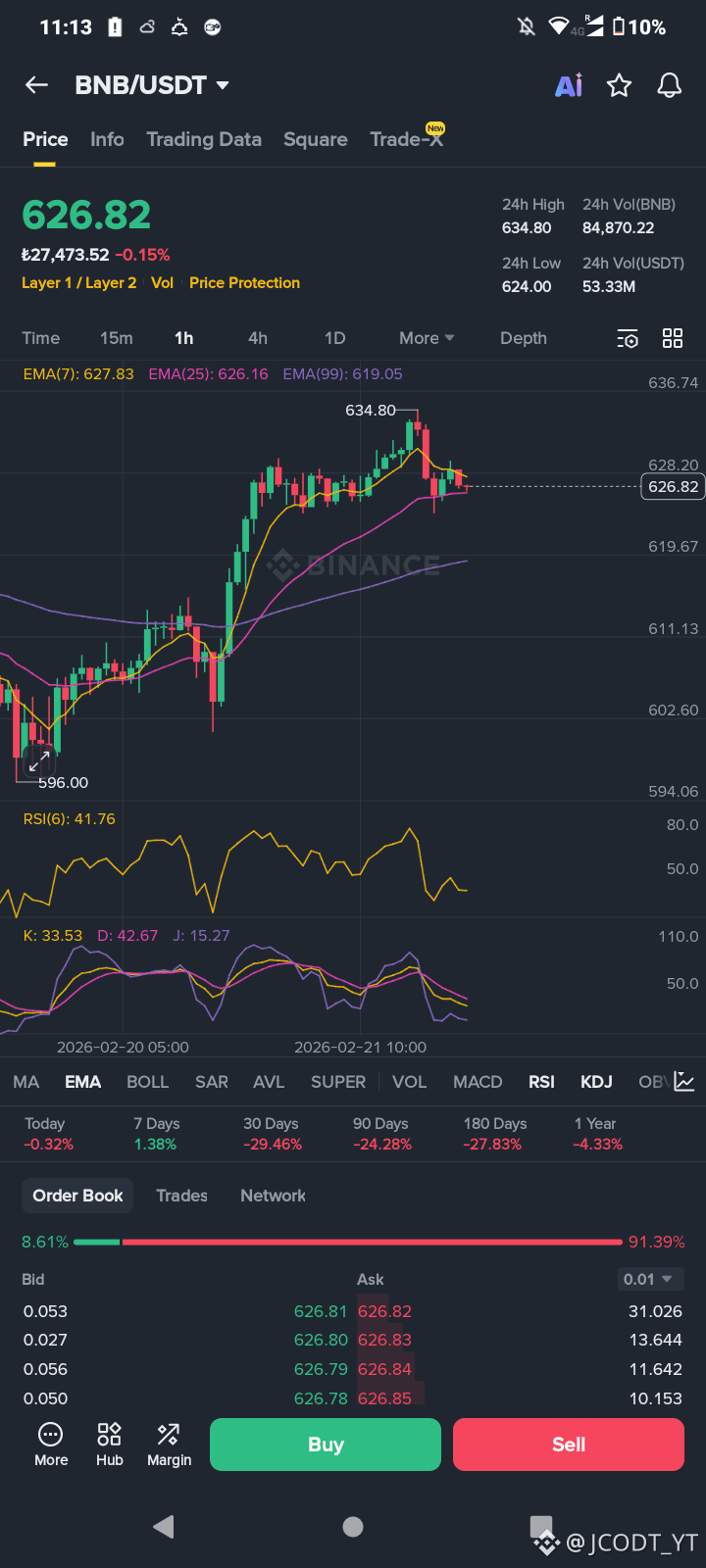Screen dimensions: 706x1568
Task: Open the chart grid layout icon
Action: point(673,338)
